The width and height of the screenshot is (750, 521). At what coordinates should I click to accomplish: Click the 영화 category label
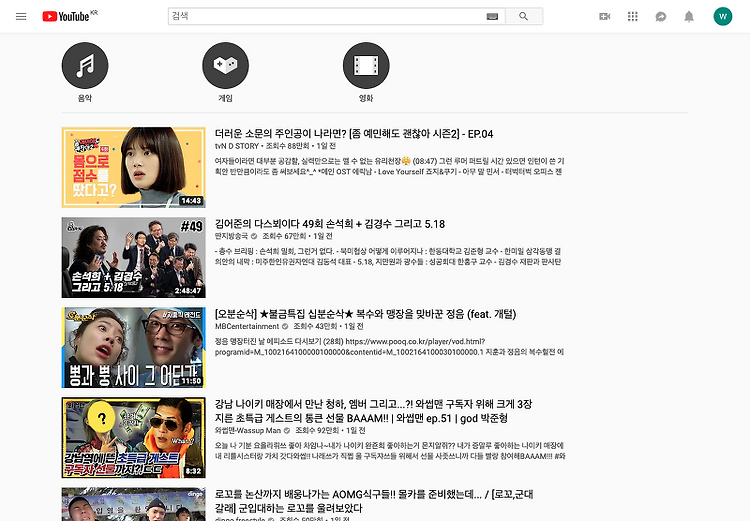pos(366,98)
